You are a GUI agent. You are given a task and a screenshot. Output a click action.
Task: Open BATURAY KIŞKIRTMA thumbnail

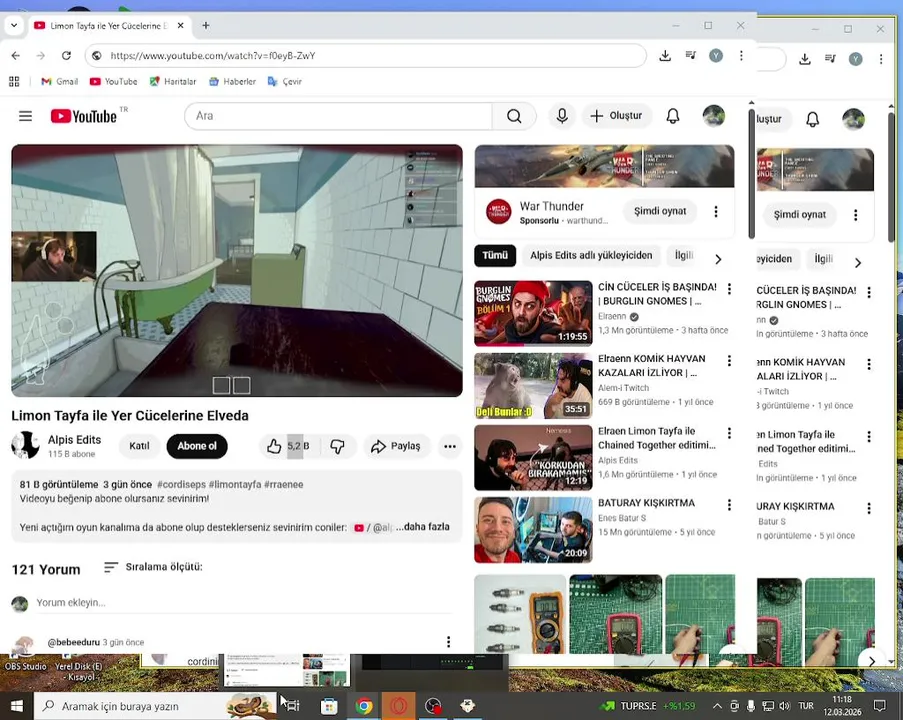(533, 530)
